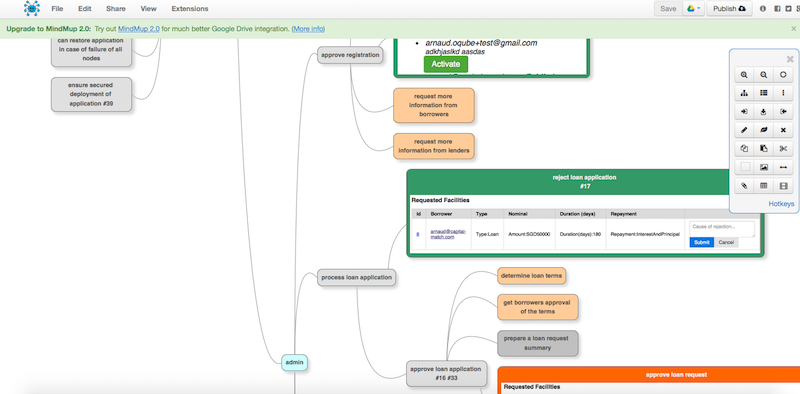
Task: Select the approve registration node
Action: 350,55
